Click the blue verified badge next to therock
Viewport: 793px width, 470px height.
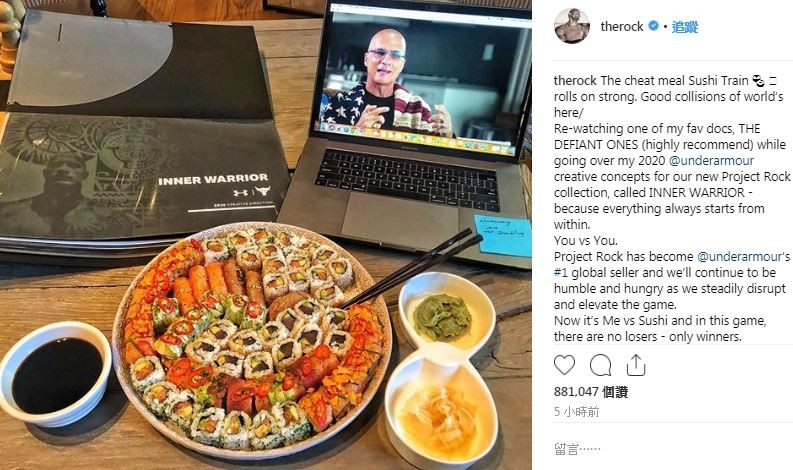coord(653,26)
